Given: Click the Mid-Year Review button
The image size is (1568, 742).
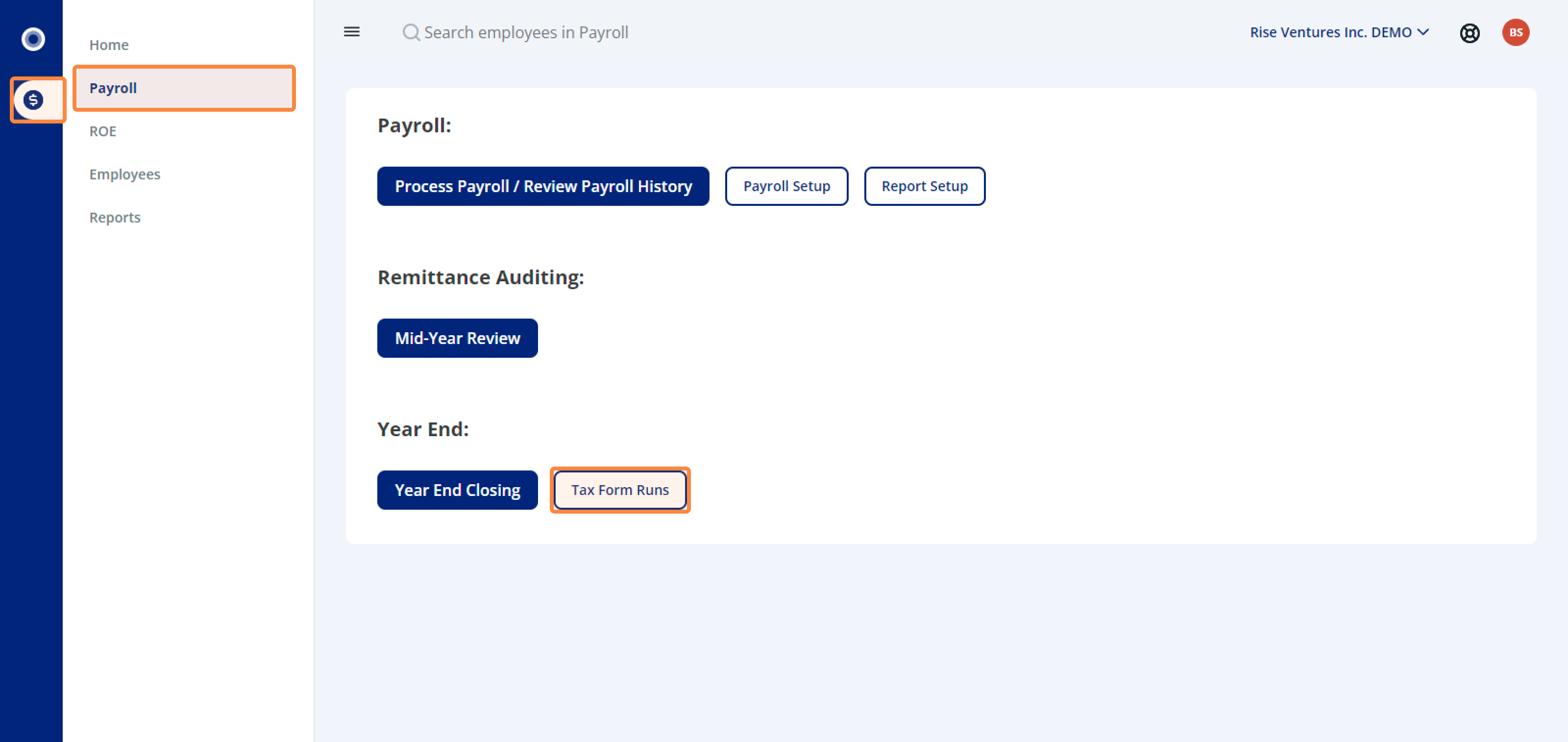Looking at the screenshot, I should pyautogui.click(x=458, y=337).
